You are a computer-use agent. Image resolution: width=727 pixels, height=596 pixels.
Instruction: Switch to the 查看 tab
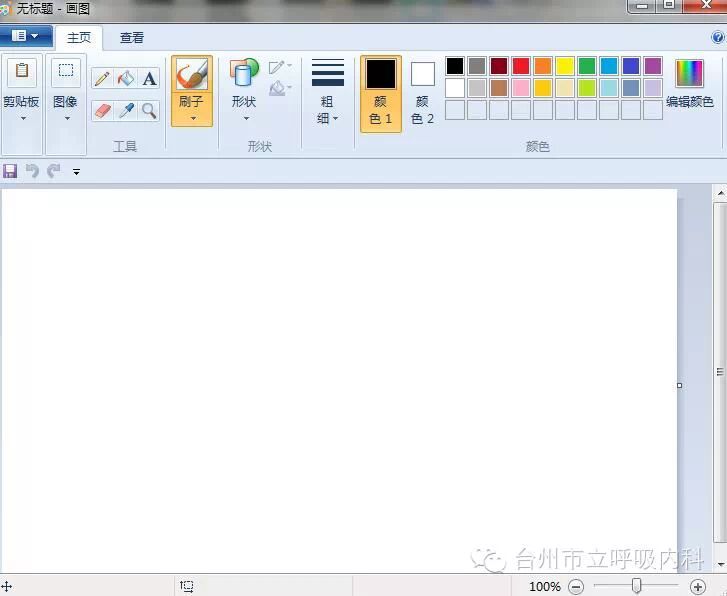click(132, 38)
